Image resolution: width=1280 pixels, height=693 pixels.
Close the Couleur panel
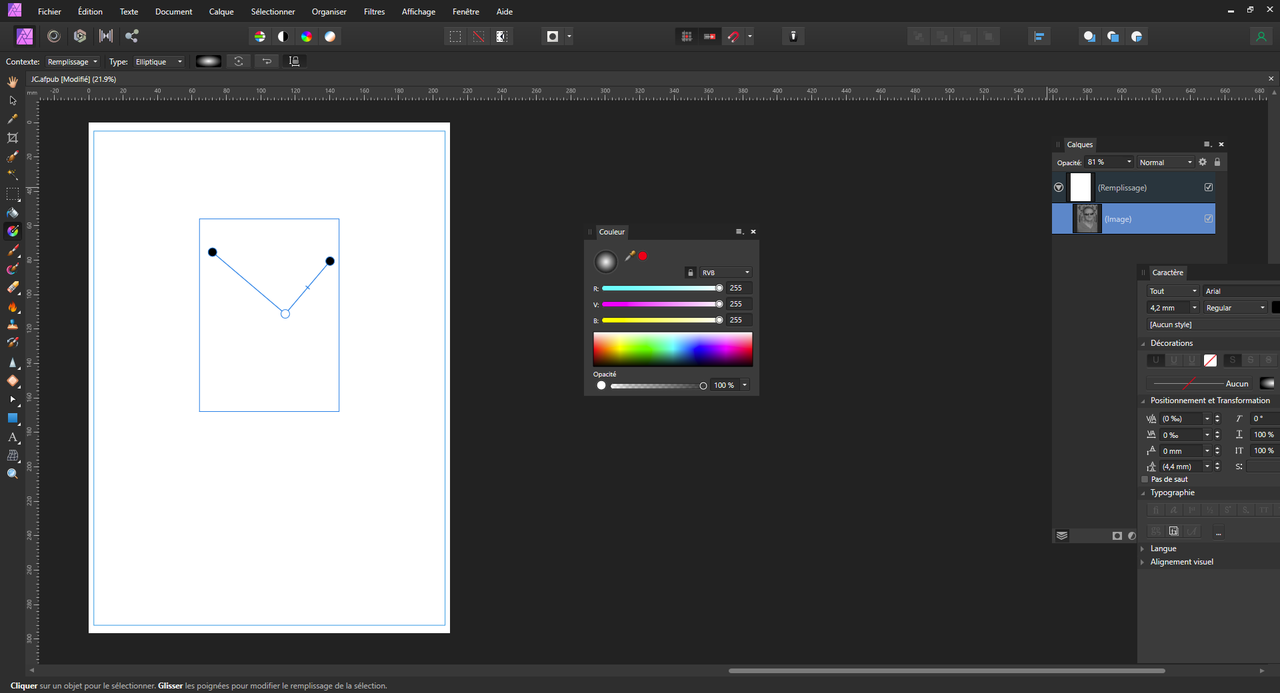point(753,231)
